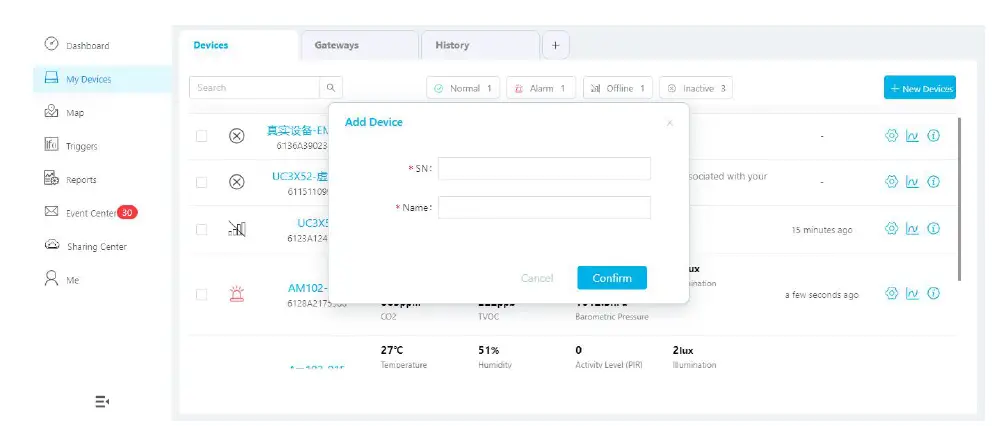This screenshot has height=426, width=998.
Task: Click the SN input field
Action: [544, 169]
